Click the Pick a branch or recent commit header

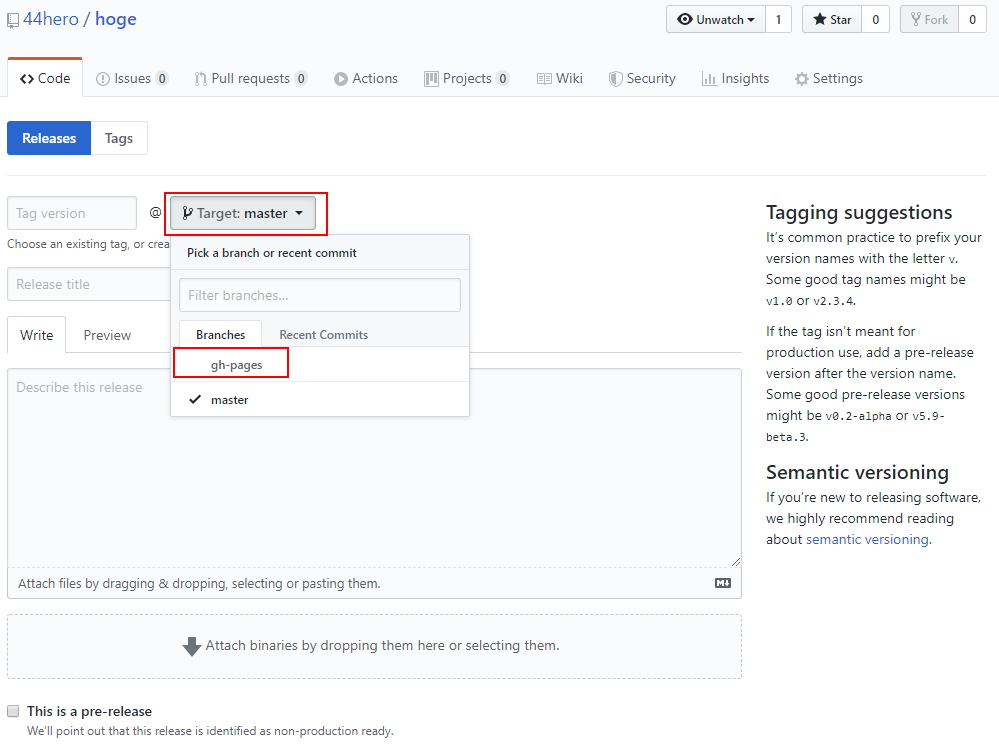[271, 253]
